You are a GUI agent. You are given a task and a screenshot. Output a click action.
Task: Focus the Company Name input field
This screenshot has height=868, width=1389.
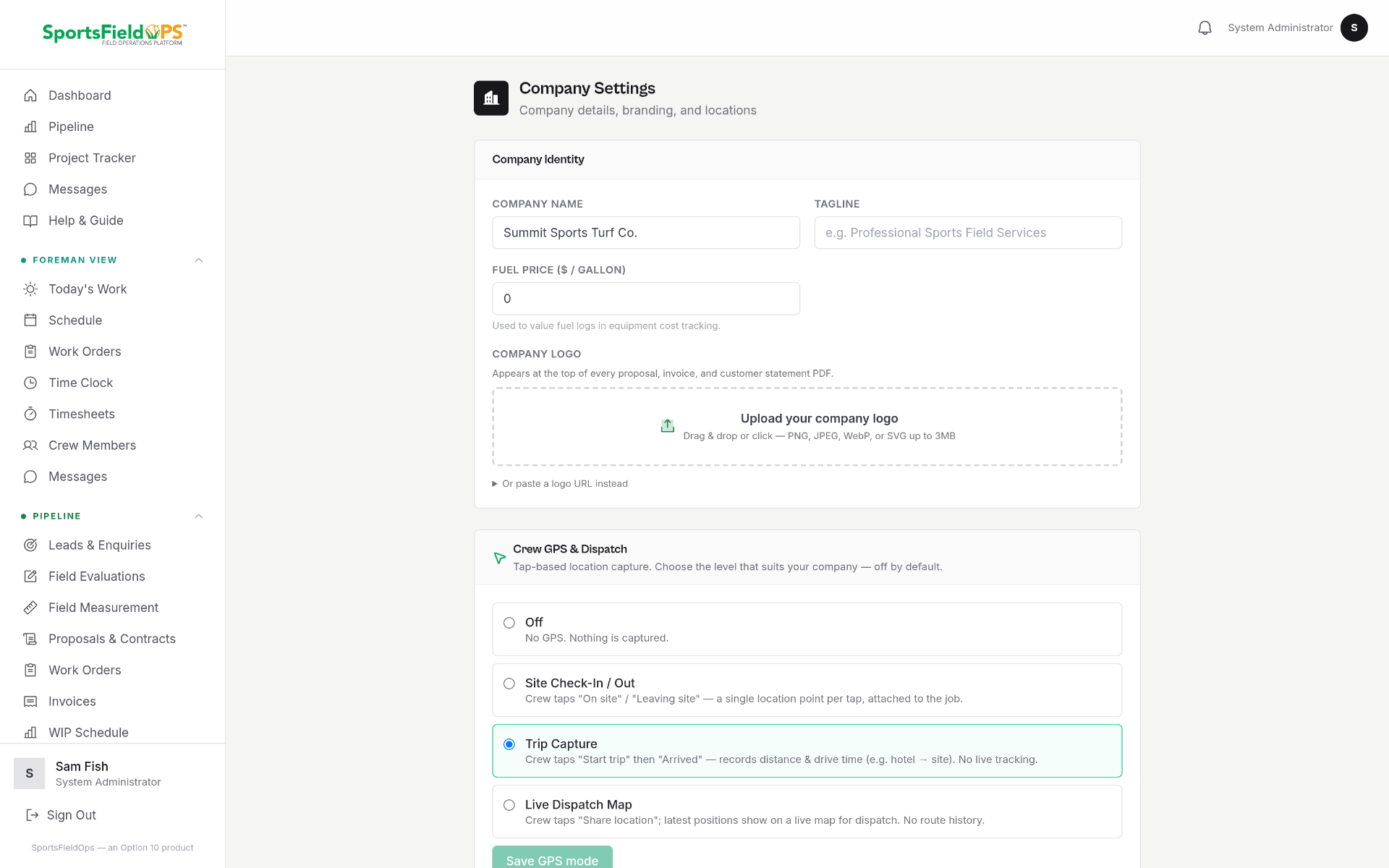pyautogui.click(x=646, y=233)
